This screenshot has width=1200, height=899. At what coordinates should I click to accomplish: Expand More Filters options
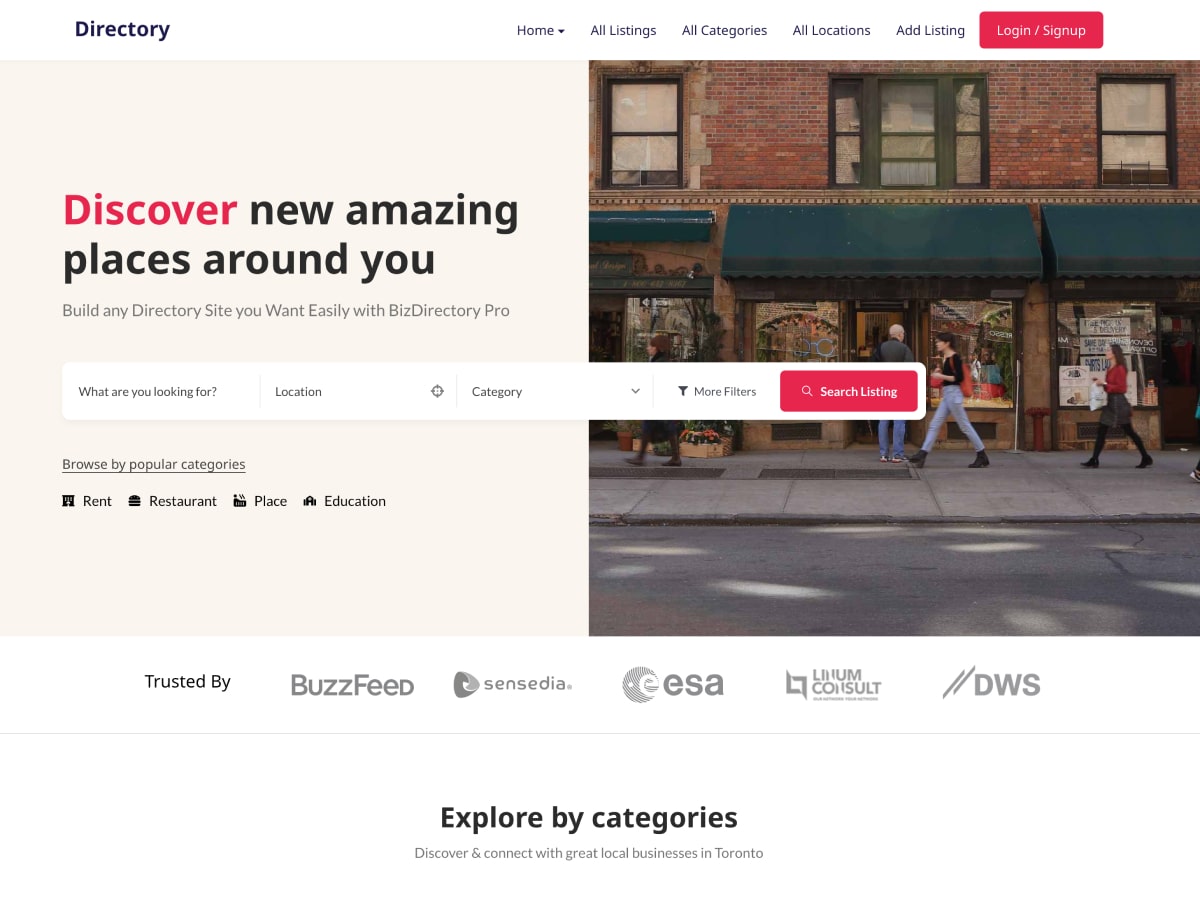[717, 391]
